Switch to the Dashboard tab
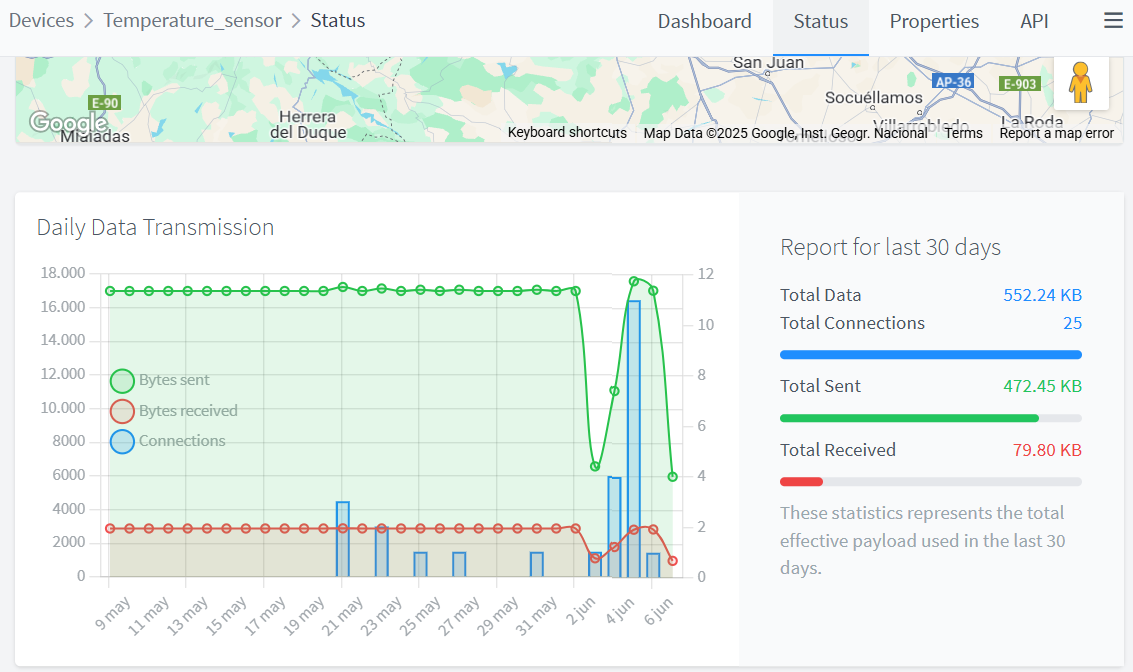The image size is (1133, 672). tap(704, 22)
